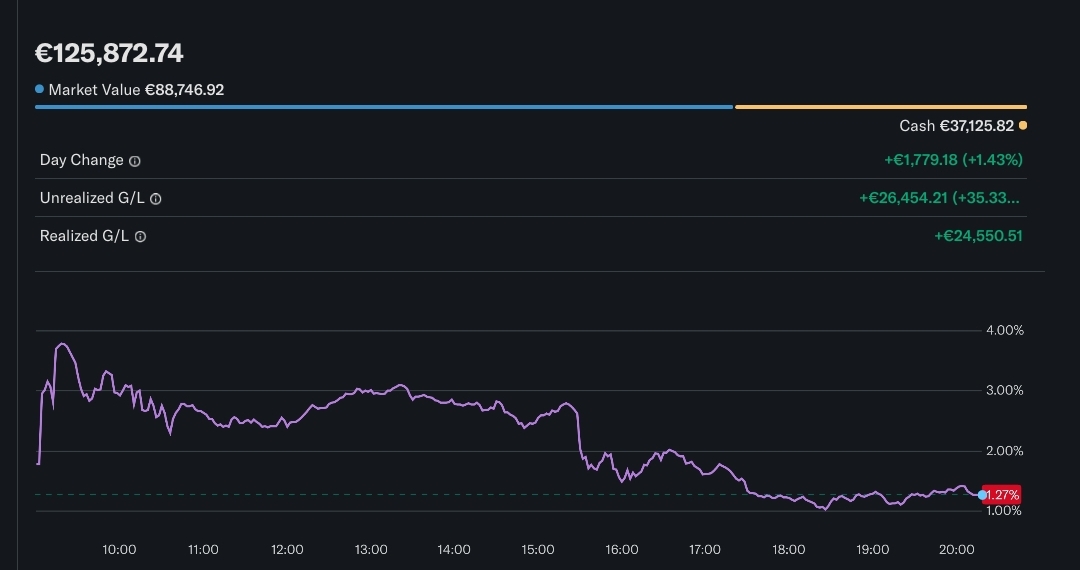Click the 4.00% y-axis label

(1005, 330)
